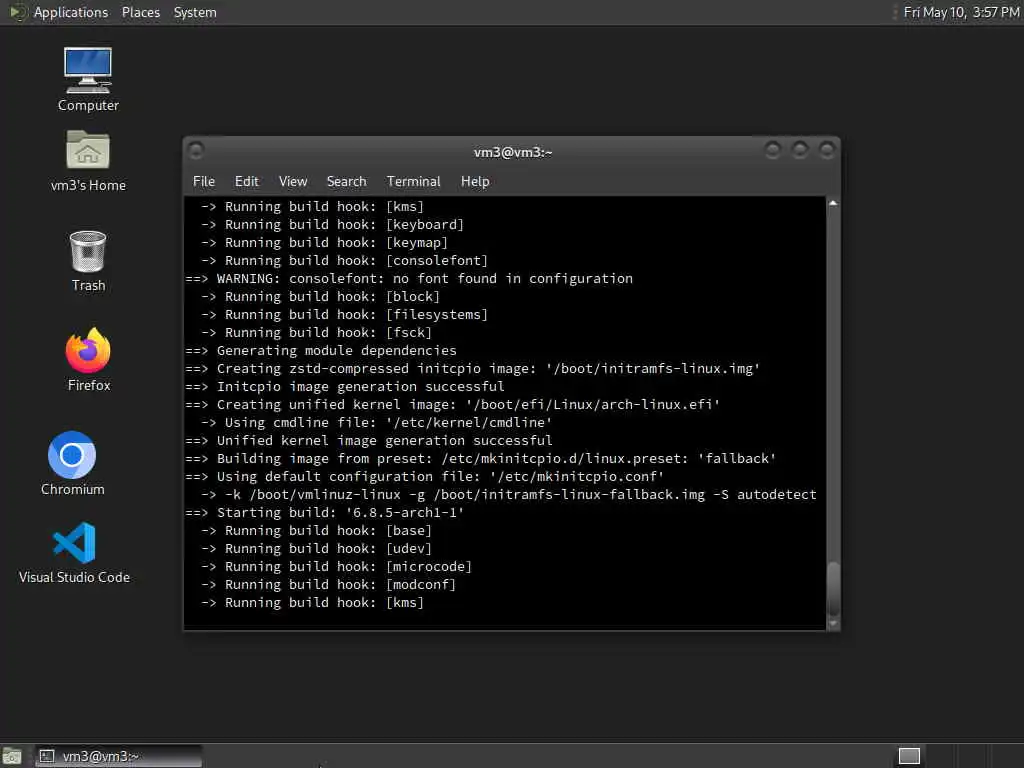Click the [block] build hook line
Screen dimensions: 1024x768
pyautogui.click(x=321, y=296)
